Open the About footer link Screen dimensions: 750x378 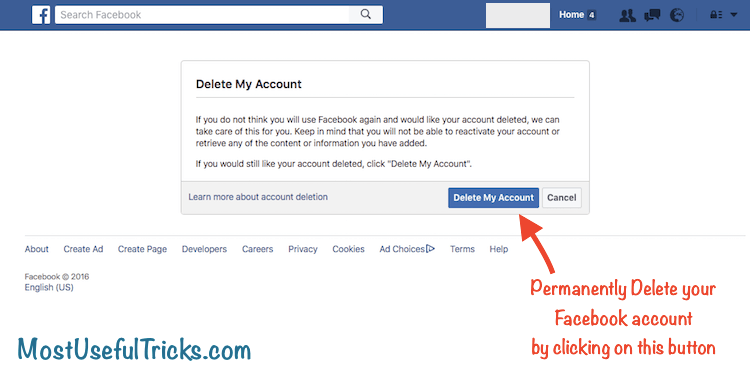[36, 249]
